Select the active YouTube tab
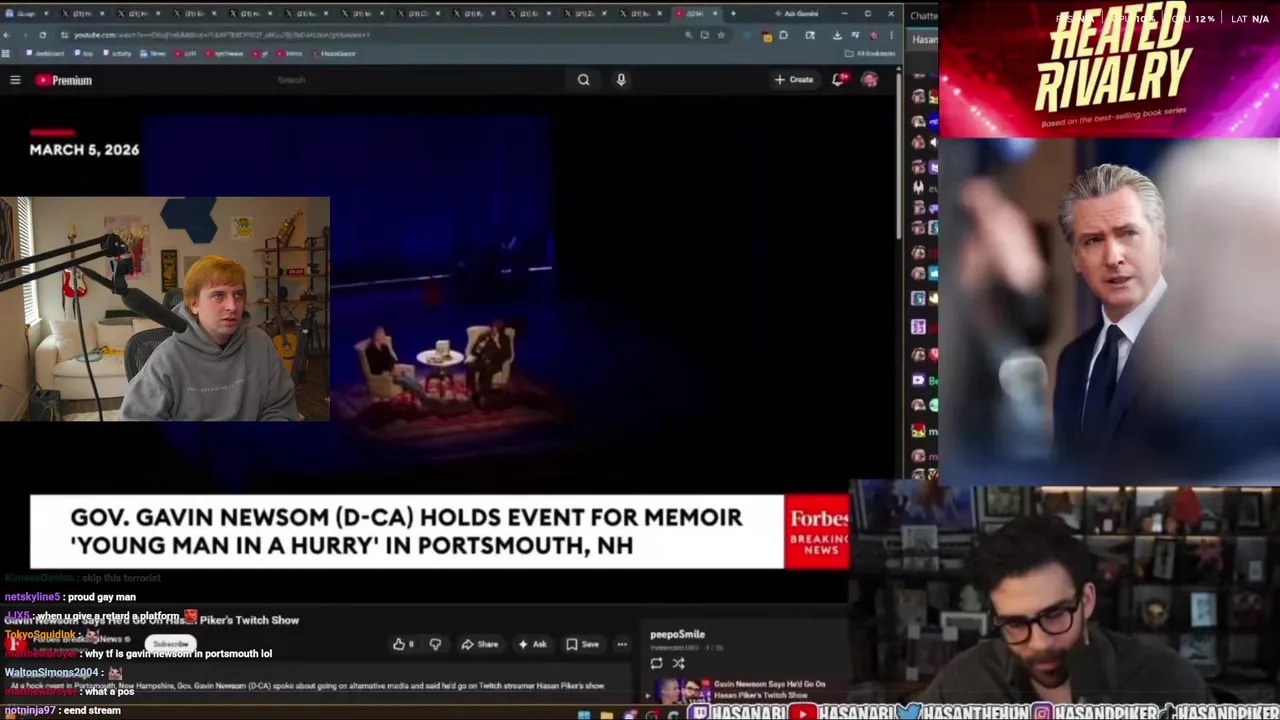 pyautogui.click(x=695, y=14)
